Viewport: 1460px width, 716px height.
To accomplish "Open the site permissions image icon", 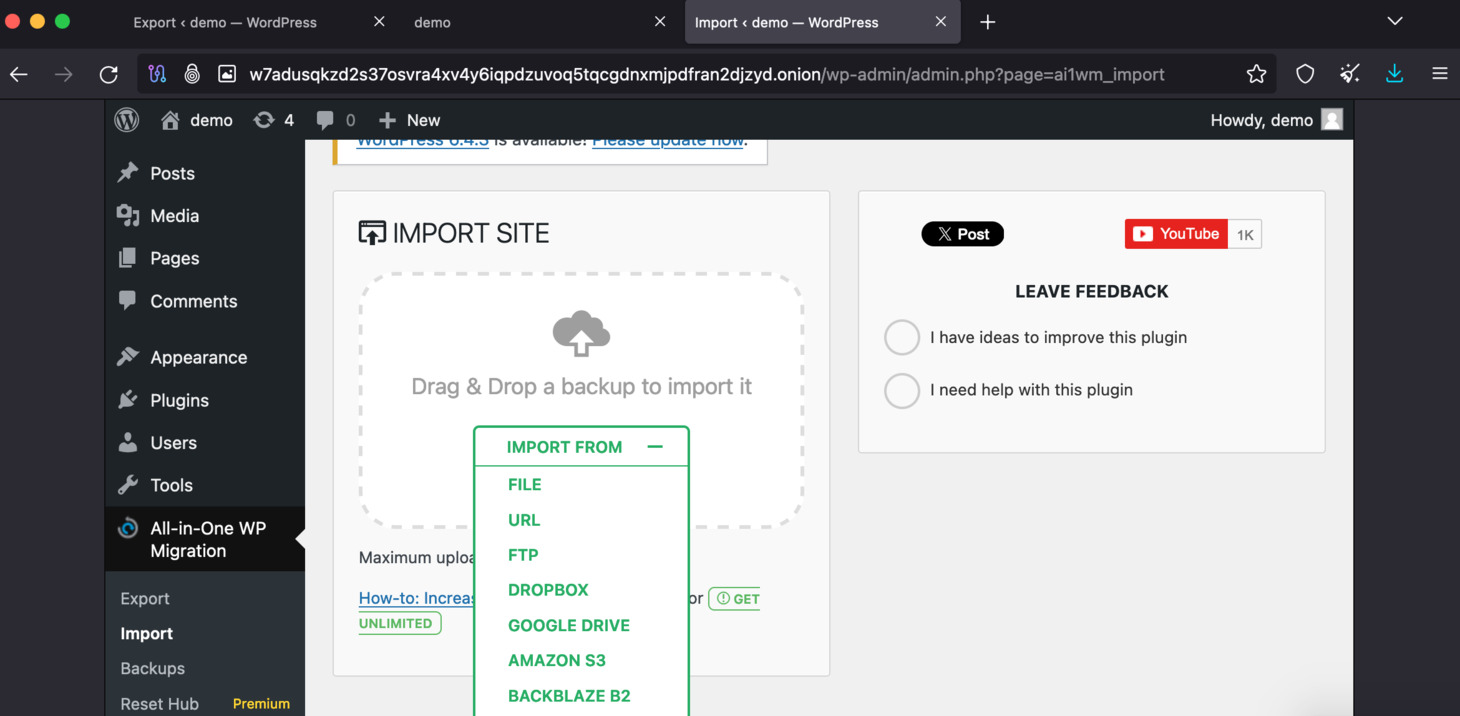I will (x=227, y=74).
